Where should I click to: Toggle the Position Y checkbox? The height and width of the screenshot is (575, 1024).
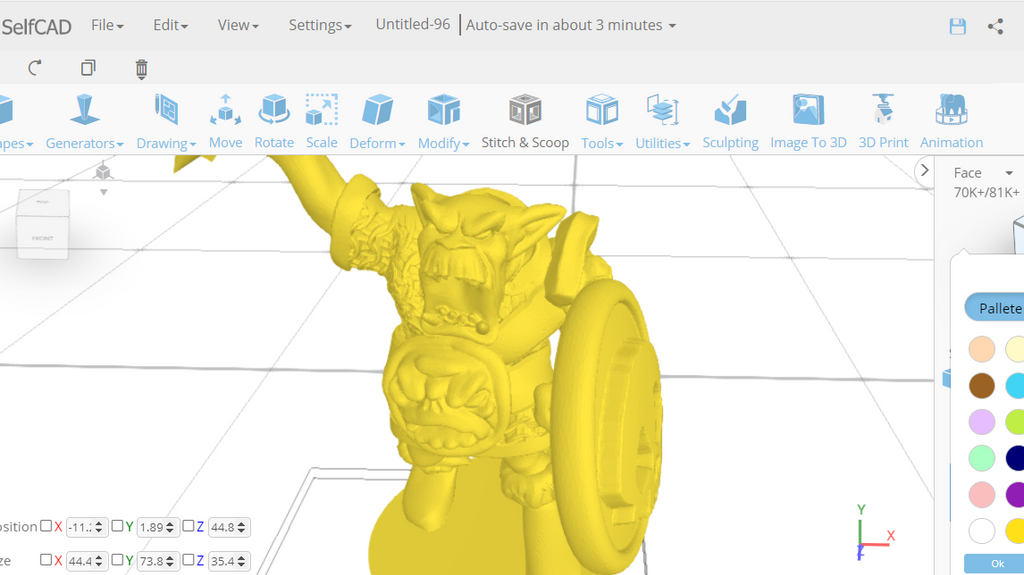117,526
